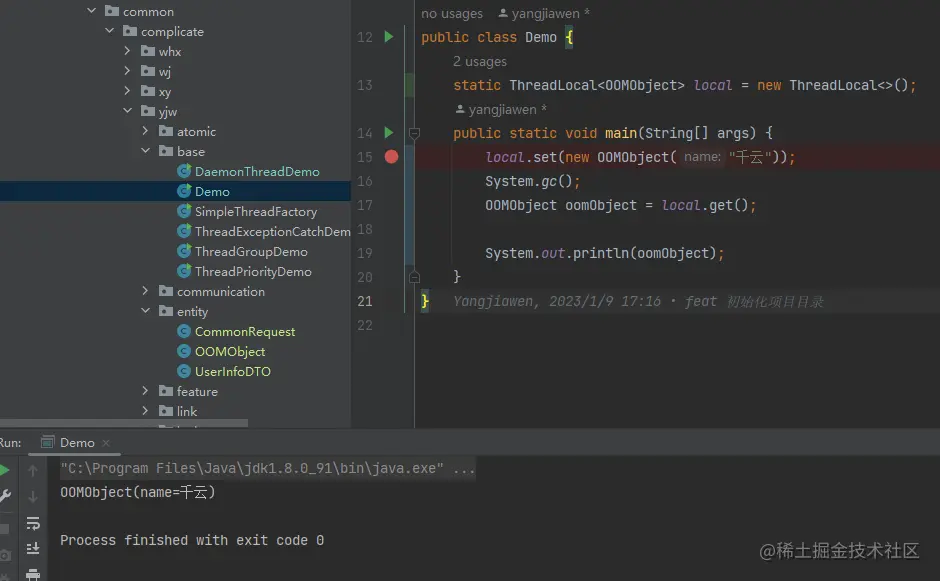Image resolution: width=940 pixels, height=581 pixels.
Task: Click the xy folder icon
Action: point(148,91)
